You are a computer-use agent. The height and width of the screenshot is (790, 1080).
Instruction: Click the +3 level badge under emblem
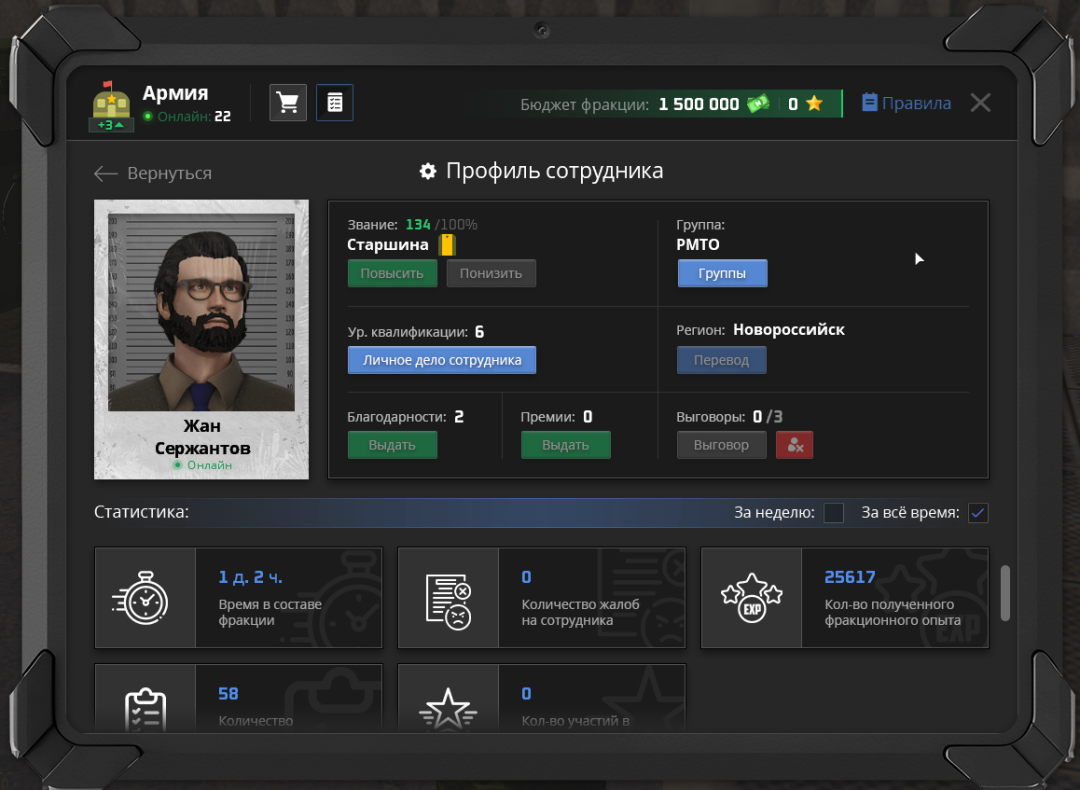coord(111,125)
